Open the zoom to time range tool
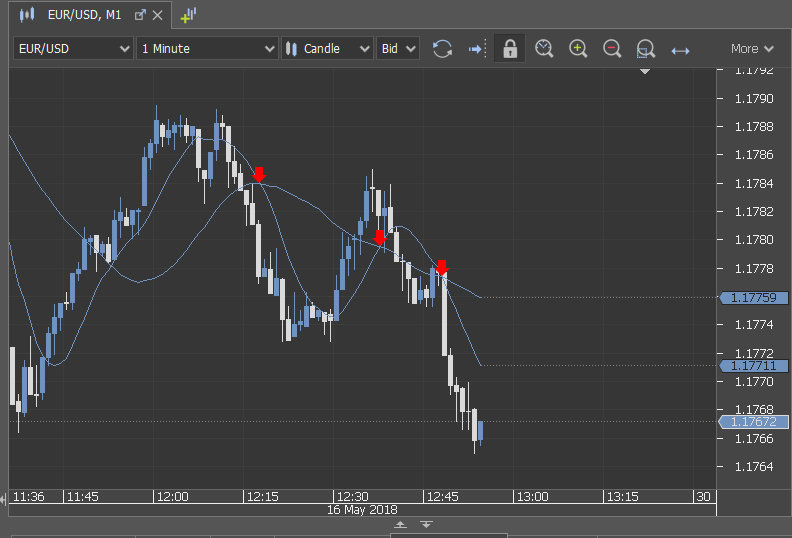Viewport: 792px width, 538px height. click(544, 49)
